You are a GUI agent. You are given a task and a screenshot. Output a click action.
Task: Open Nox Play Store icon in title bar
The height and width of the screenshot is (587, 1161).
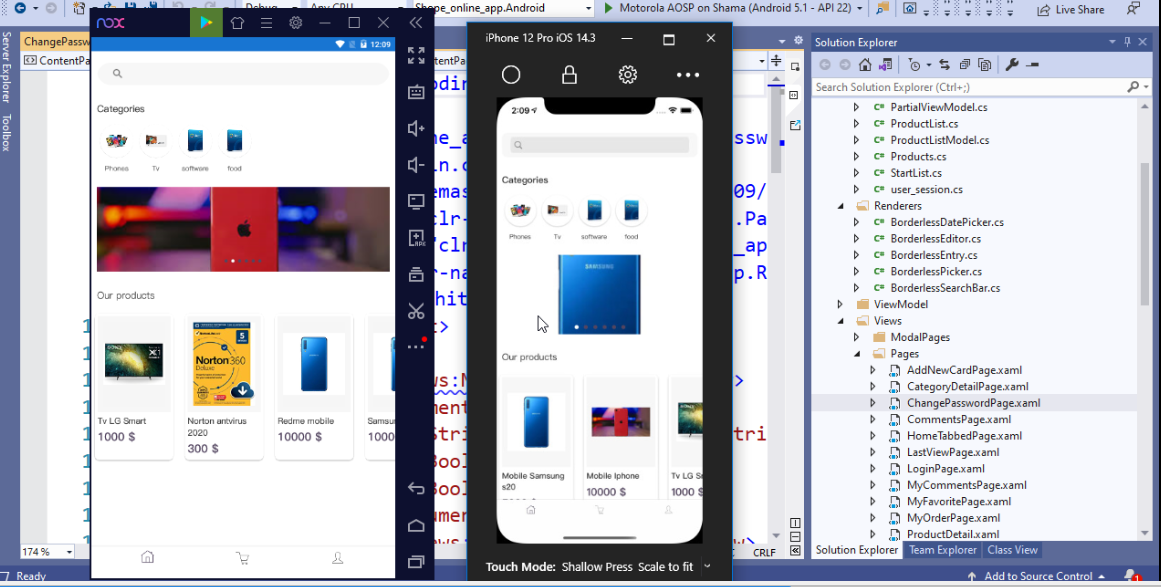click(x=206, y=23)
